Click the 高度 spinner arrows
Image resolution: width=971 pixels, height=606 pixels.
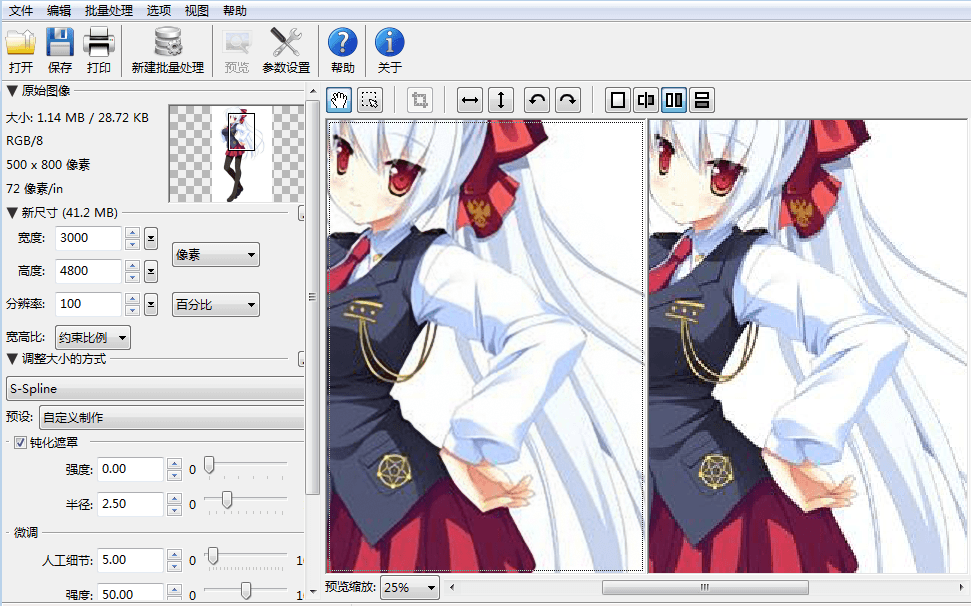(x=132, y=271)
